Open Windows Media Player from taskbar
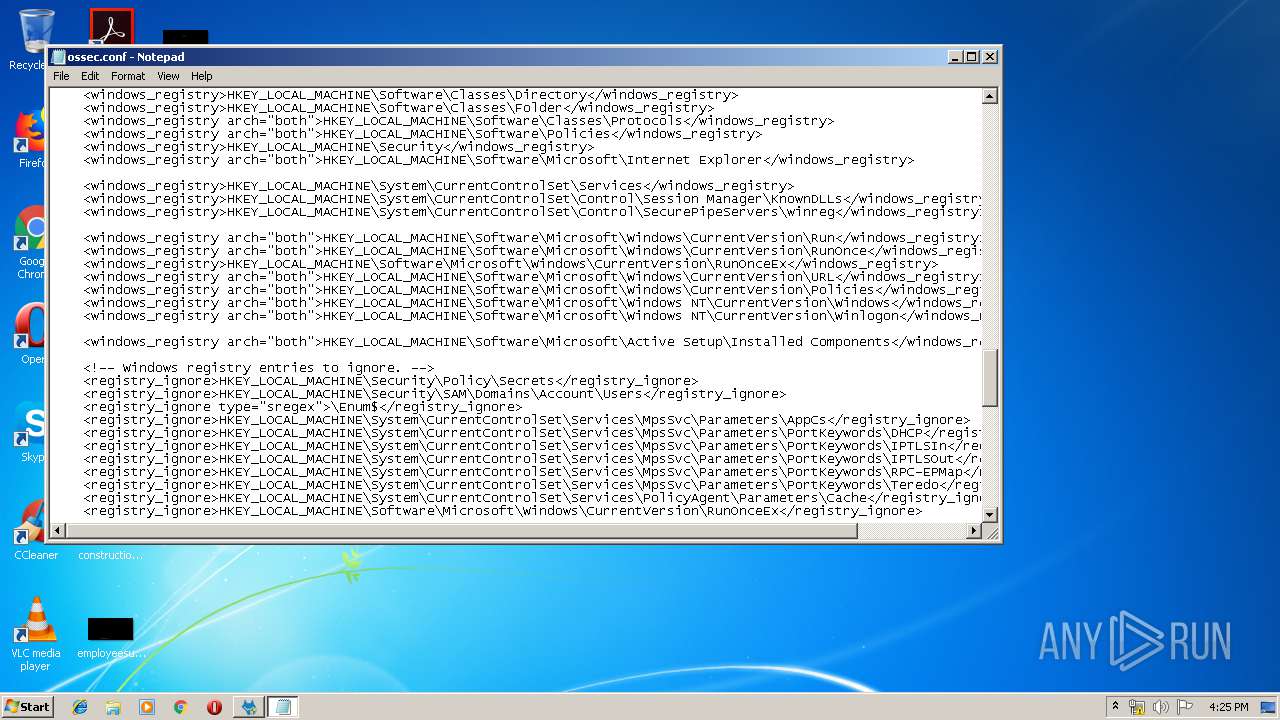1280x720 pixels. (147, 706)
